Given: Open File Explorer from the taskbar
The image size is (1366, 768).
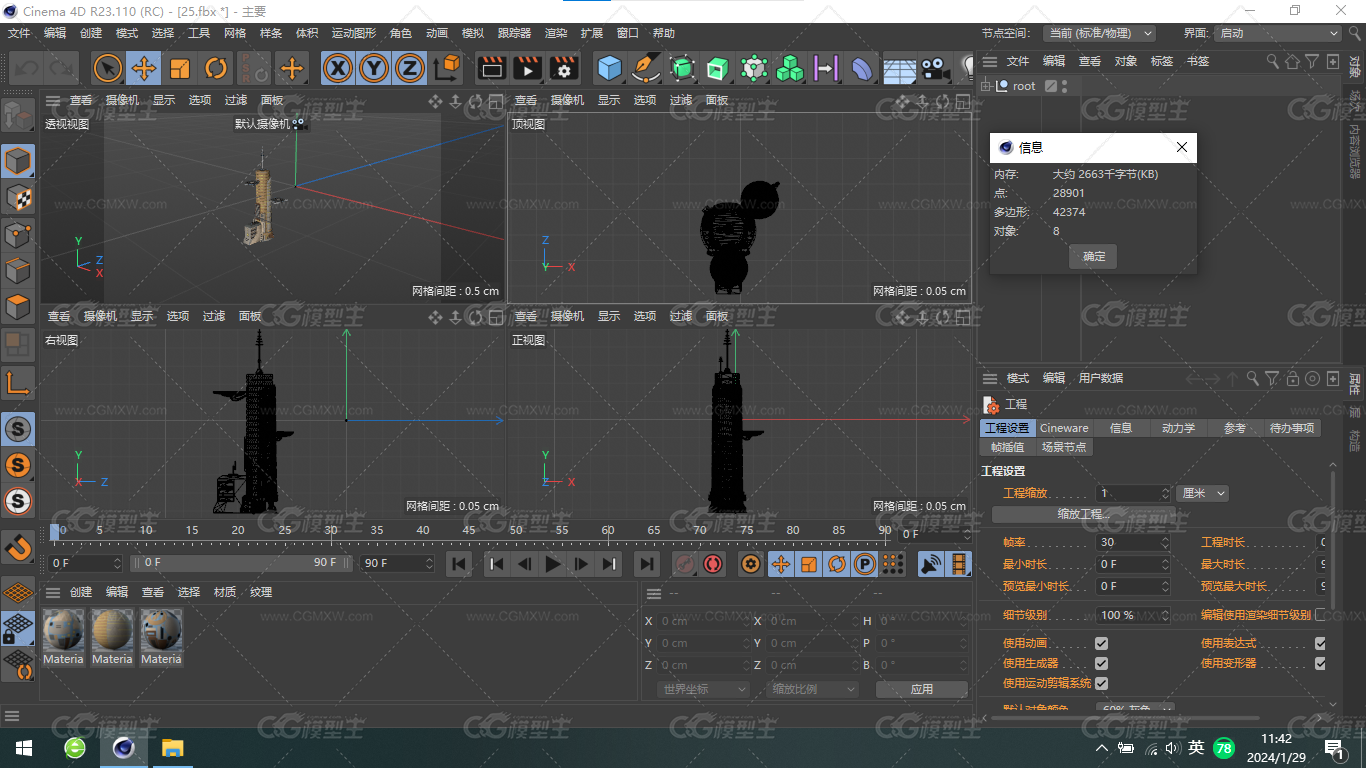Looking at the screenshot, I should [x=173, y=747].
